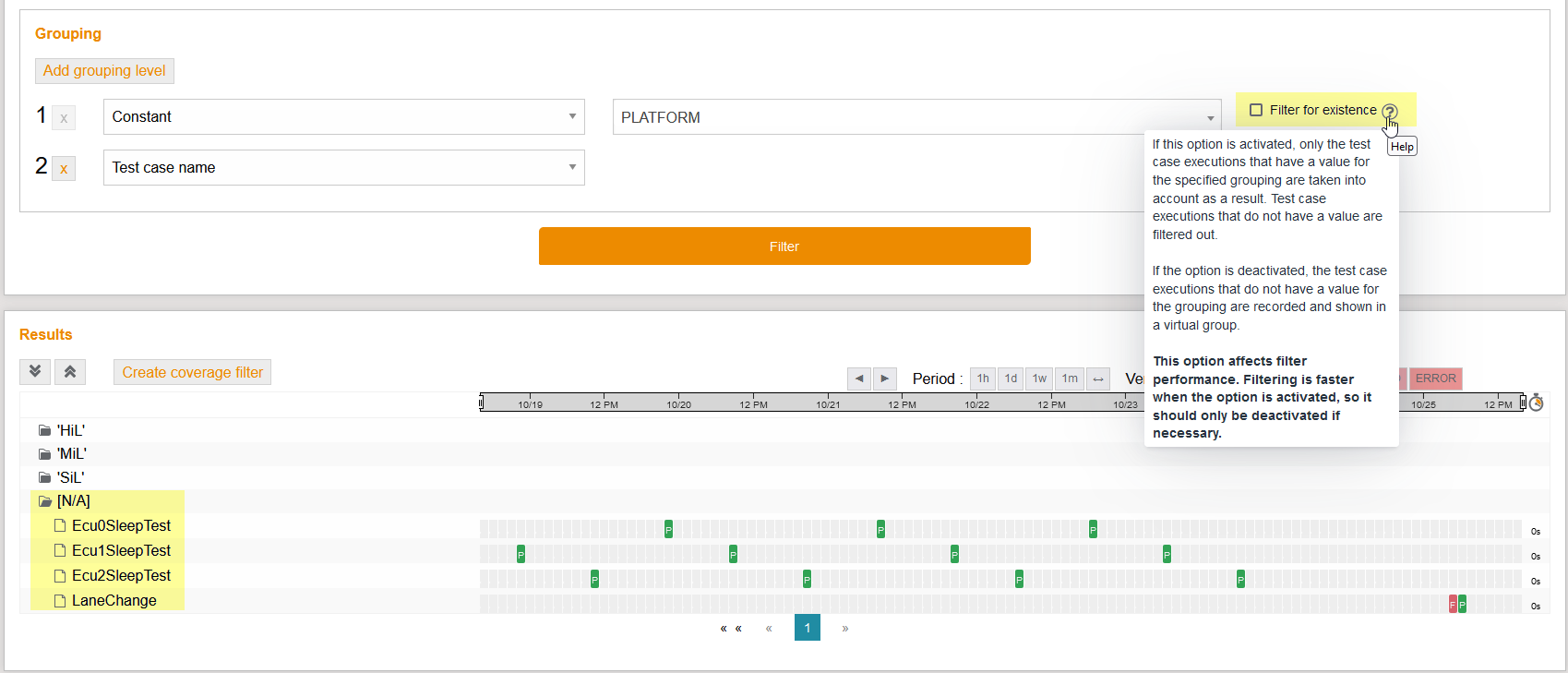Click the help question mark icon
This screenshot has width=1568, height=673.
pos(1389,112)
